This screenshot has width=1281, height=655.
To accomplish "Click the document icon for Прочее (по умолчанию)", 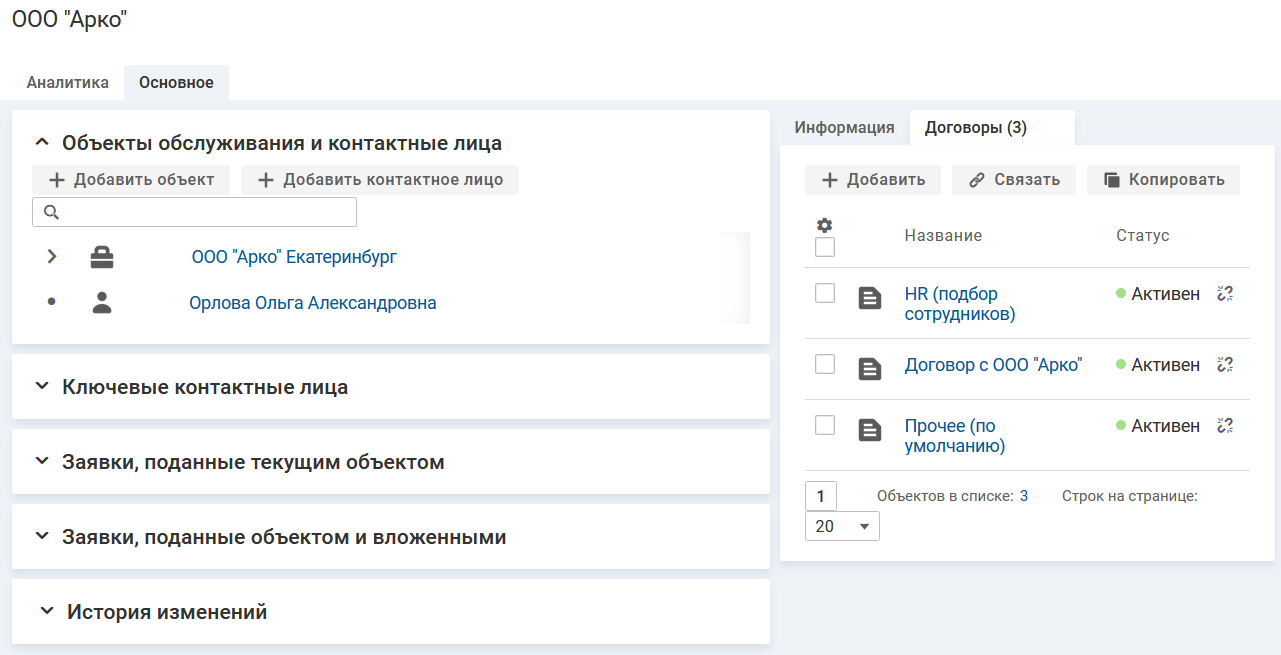I will (870, 430).
